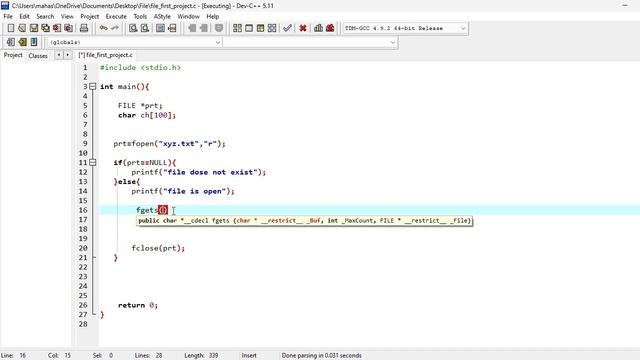This screenshot has height=360, width=640.
Task: Click the Open file toolbar icon
Action: (22, 28)
